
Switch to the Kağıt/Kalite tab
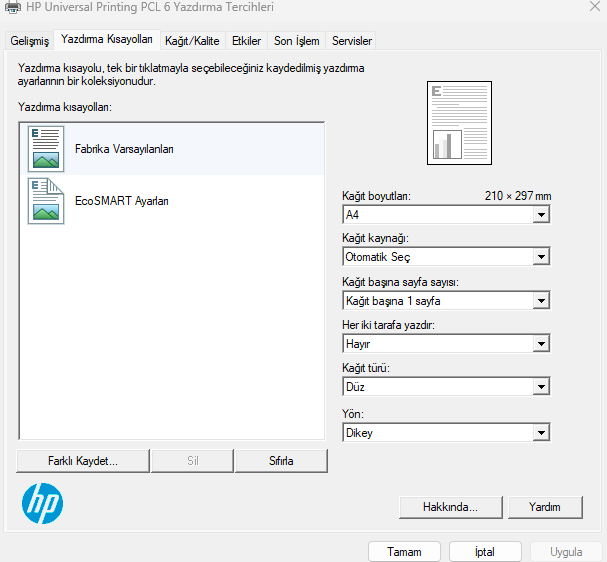coord(192,41)
